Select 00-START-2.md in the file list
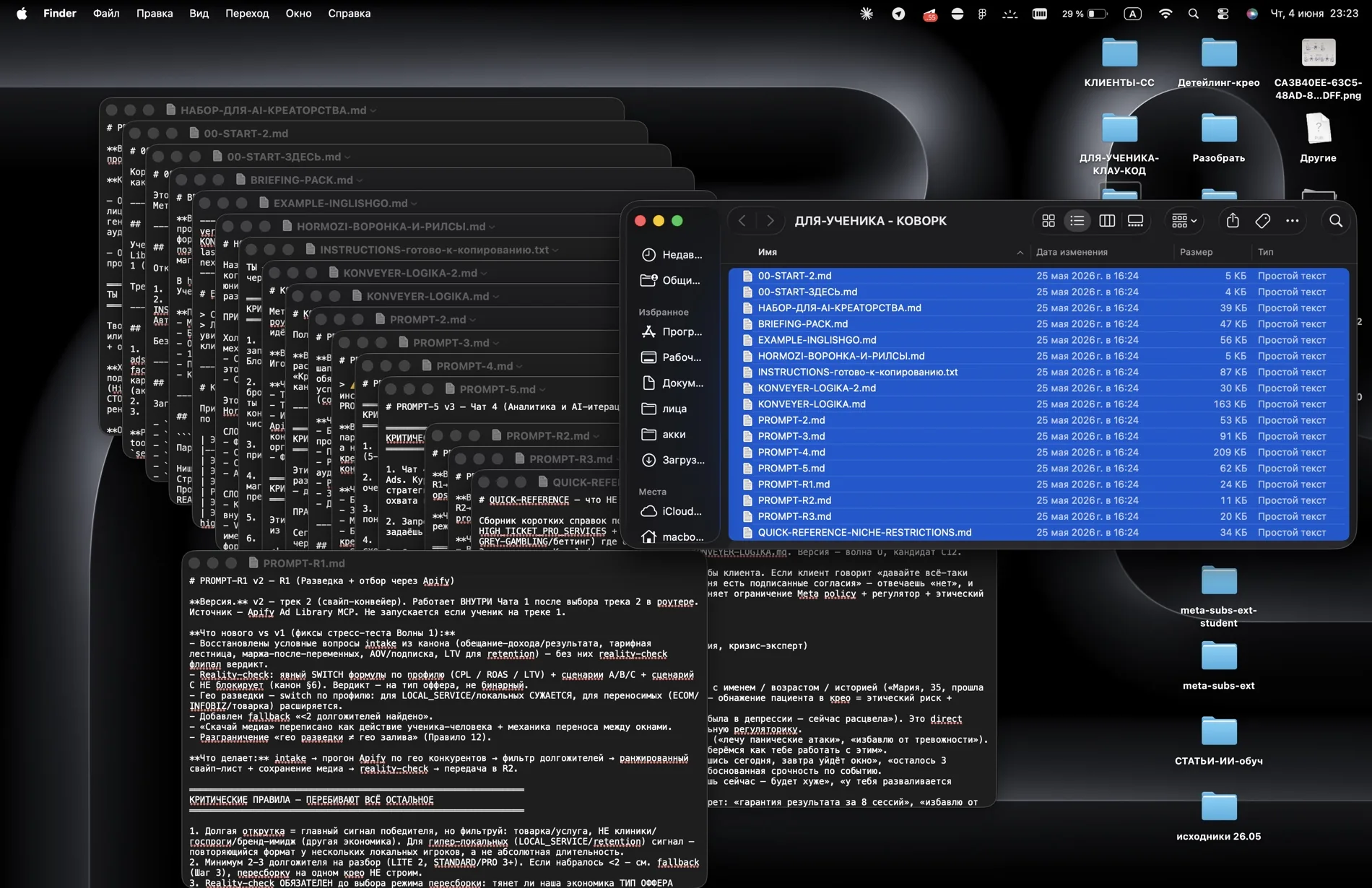The image size is (1372, 888). point(1038,276)
